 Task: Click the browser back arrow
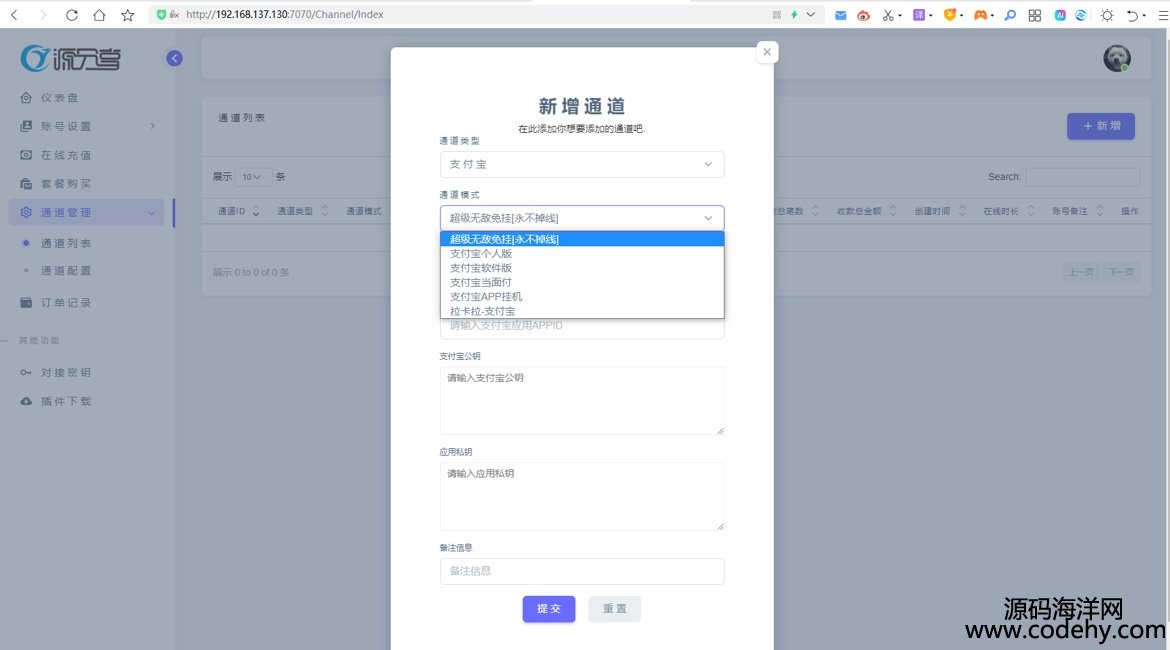click(14, 15)
